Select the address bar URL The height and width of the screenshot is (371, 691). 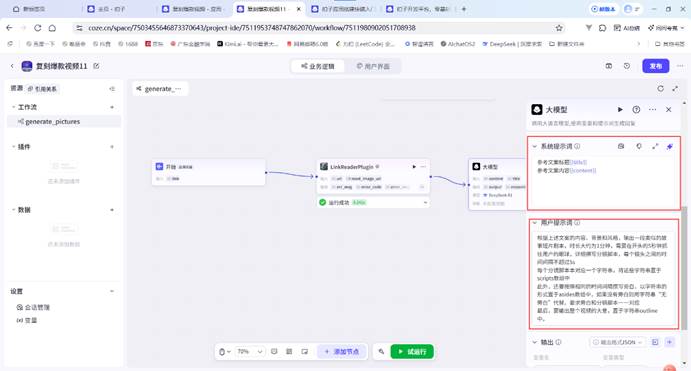pyautogui.click(x=252, y=28)
